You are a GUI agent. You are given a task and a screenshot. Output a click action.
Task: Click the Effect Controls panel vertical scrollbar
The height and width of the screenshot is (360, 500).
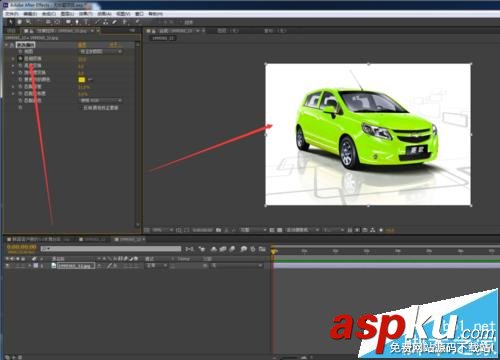click(138, 134)
